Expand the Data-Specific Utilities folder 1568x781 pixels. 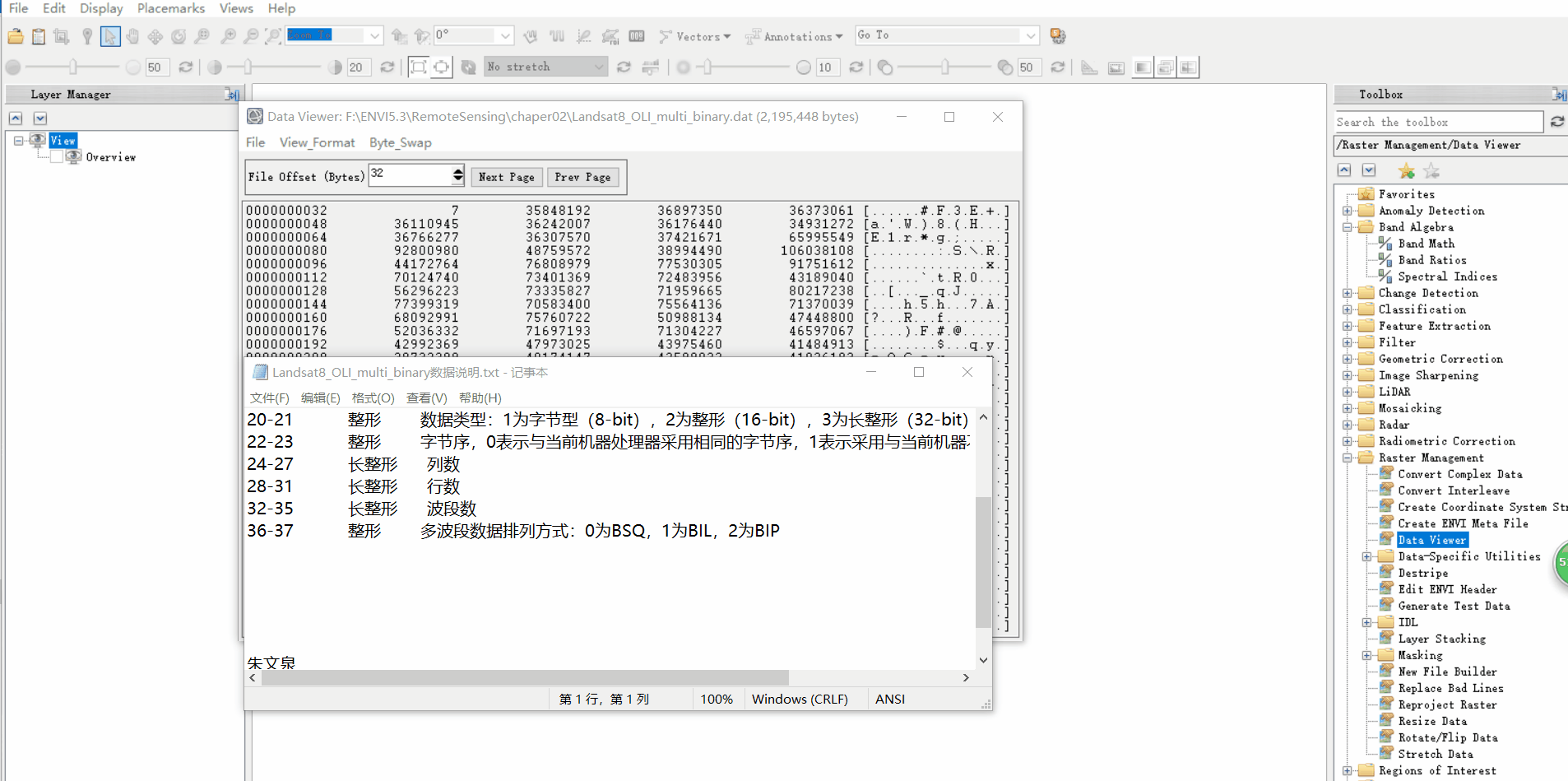point(1367,556)
